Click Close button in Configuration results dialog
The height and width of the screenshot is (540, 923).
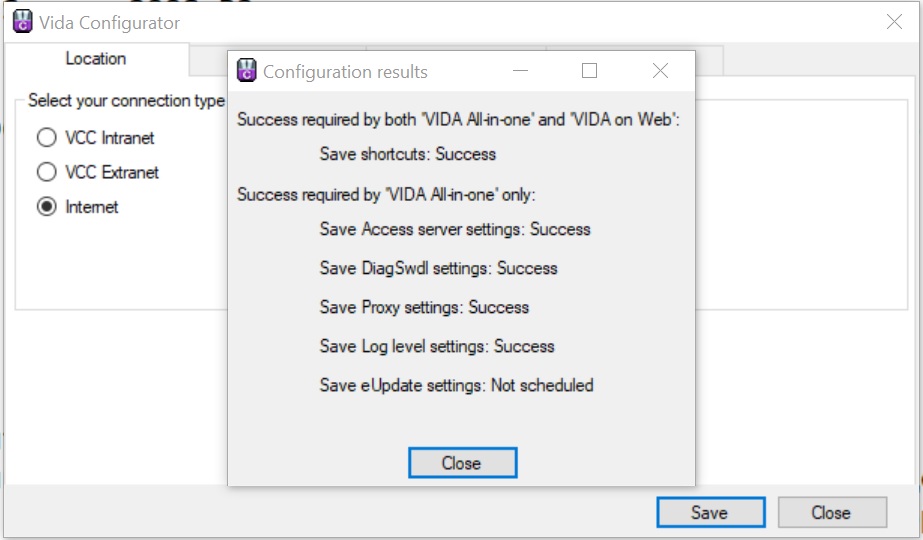pos(463,463)
